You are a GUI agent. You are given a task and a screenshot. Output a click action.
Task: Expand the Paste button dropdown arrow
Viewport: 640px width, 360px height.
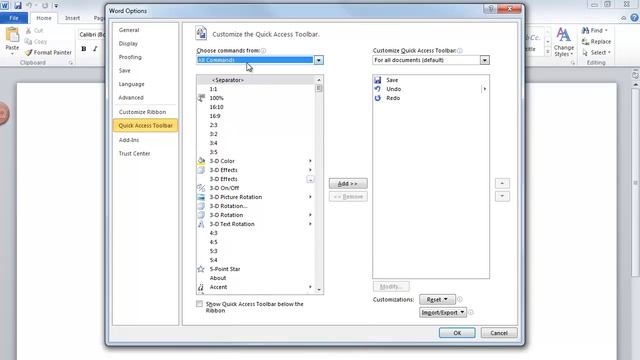[12, 53]
